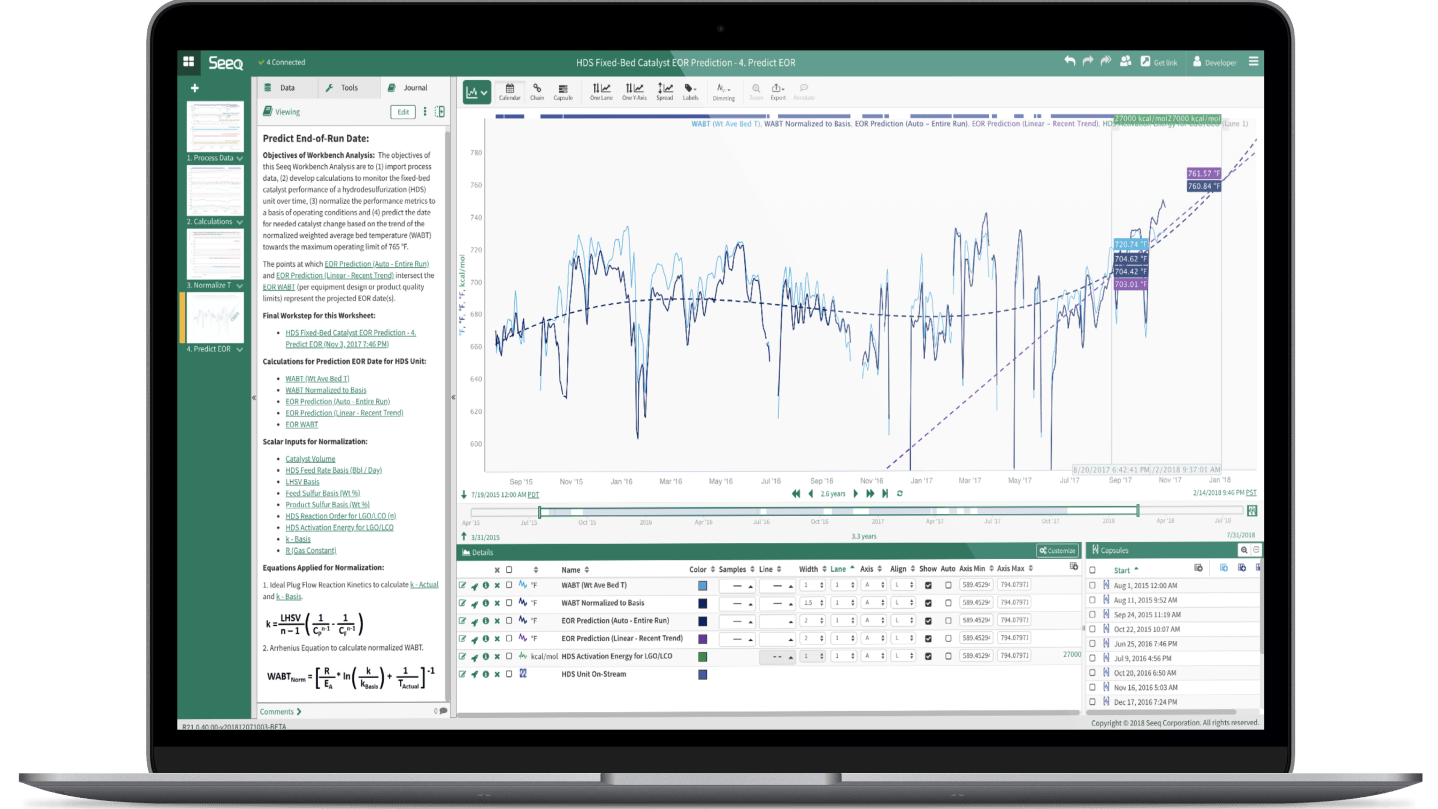Add a new worksheet with plus icon
This screenshot has width=1438, height=809.
point(194,88)
